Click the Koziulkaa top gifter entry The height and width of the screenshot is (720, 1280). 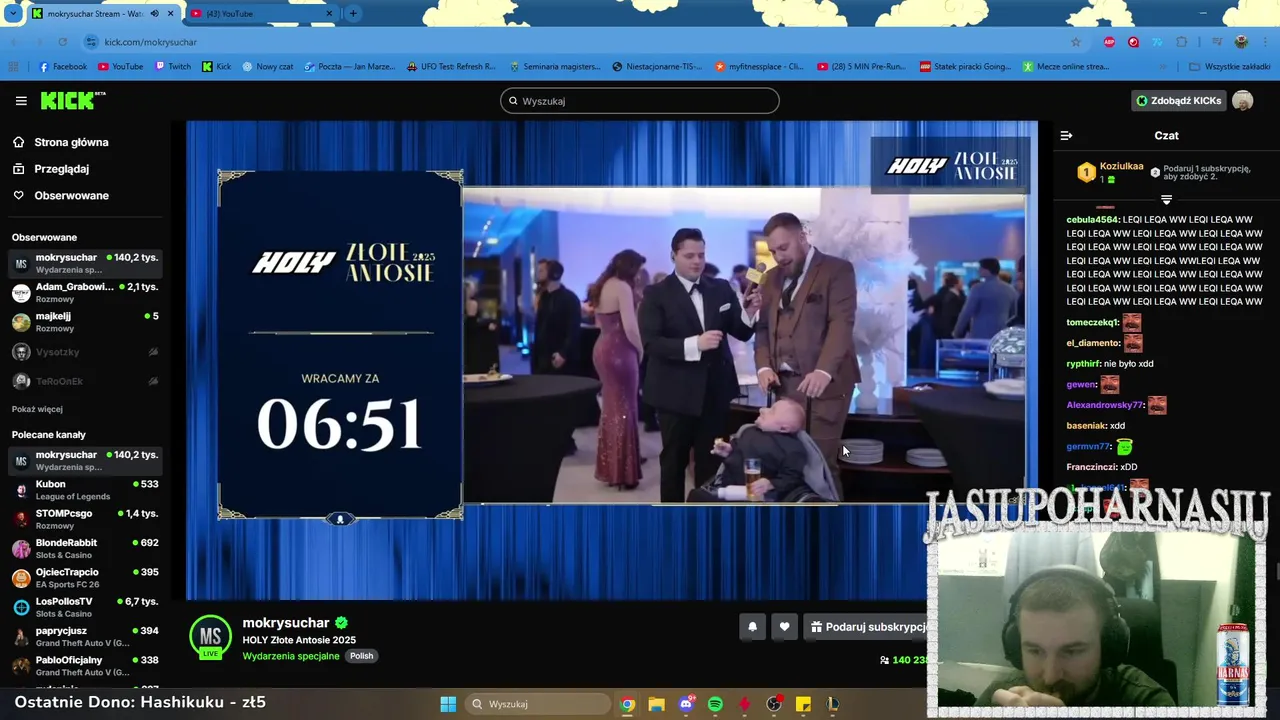1109,172
